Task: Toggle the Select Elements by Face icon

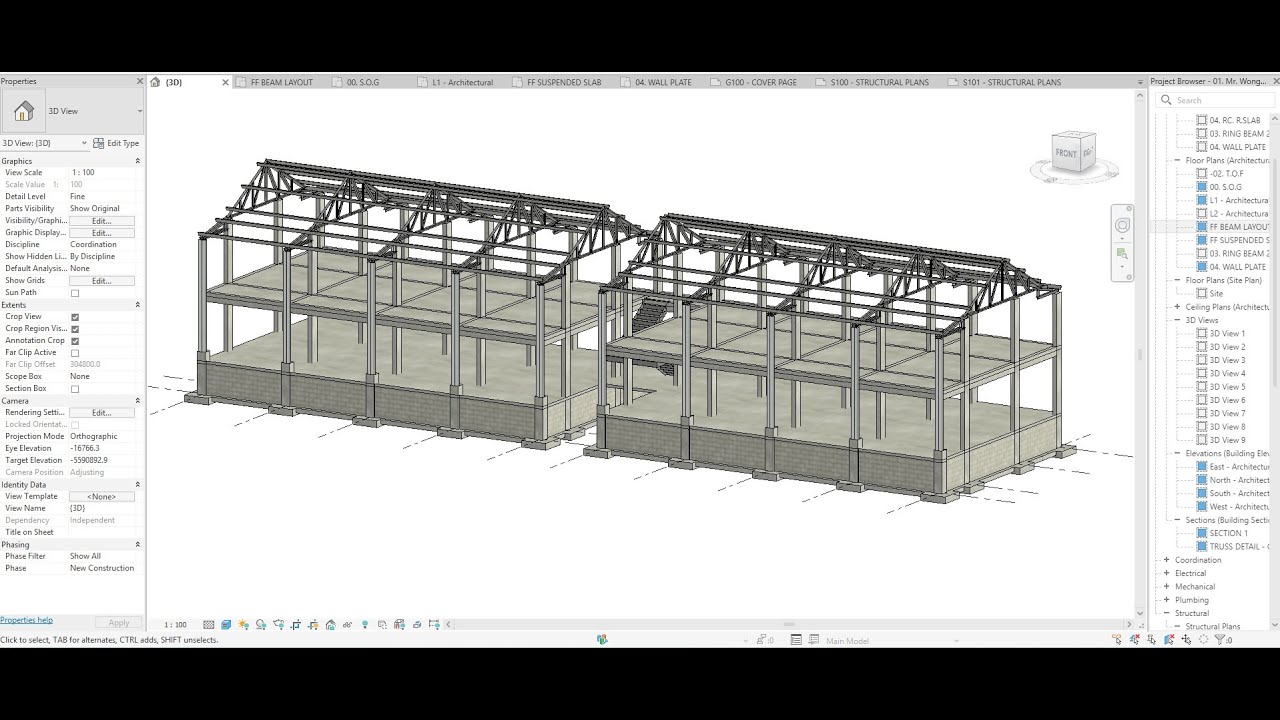Action: coord(1169,640)
